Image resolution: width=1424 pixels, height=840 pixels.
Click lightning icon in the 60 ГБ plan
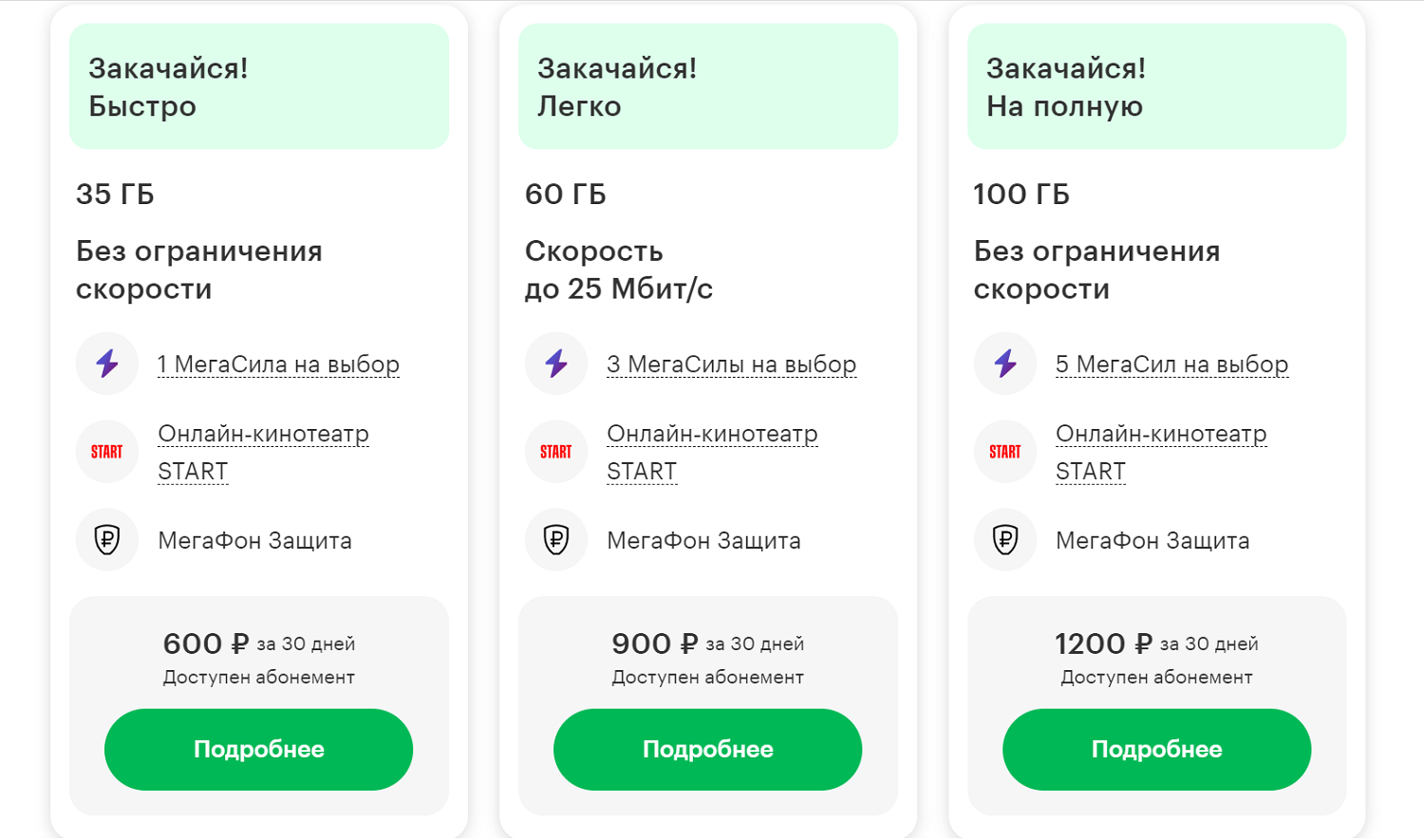pyautogui.click(x=556, y=364)
